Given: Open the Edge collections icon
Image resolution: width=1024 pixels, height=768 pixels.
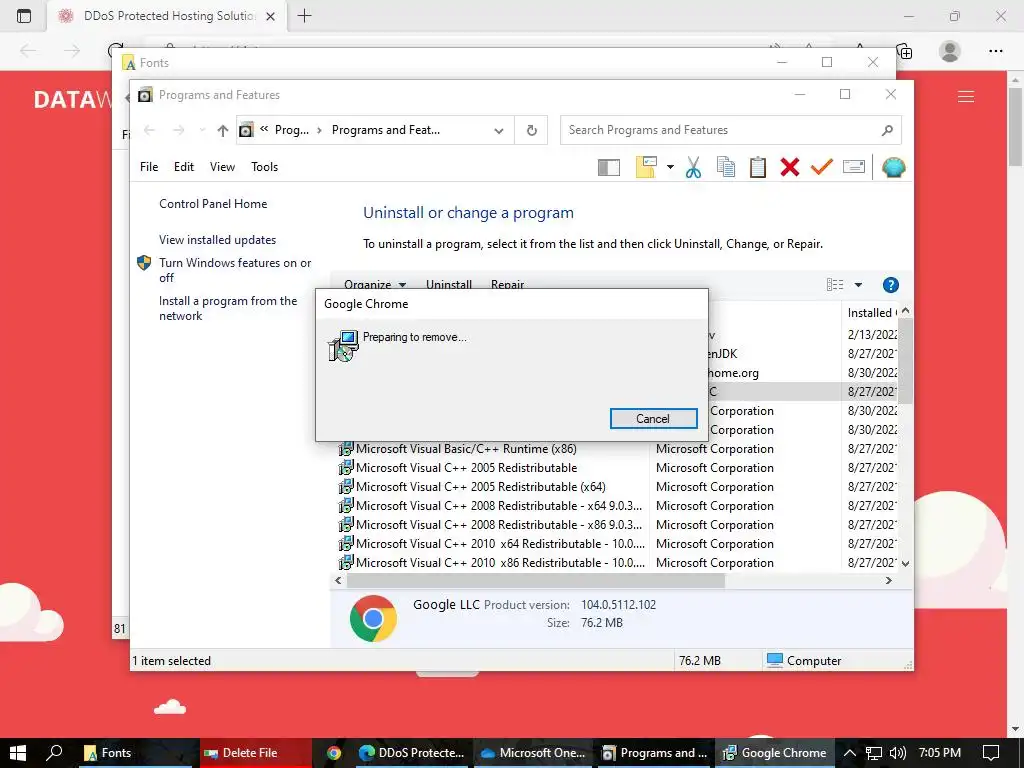Looking at the screenshot, I should (904, 51).
